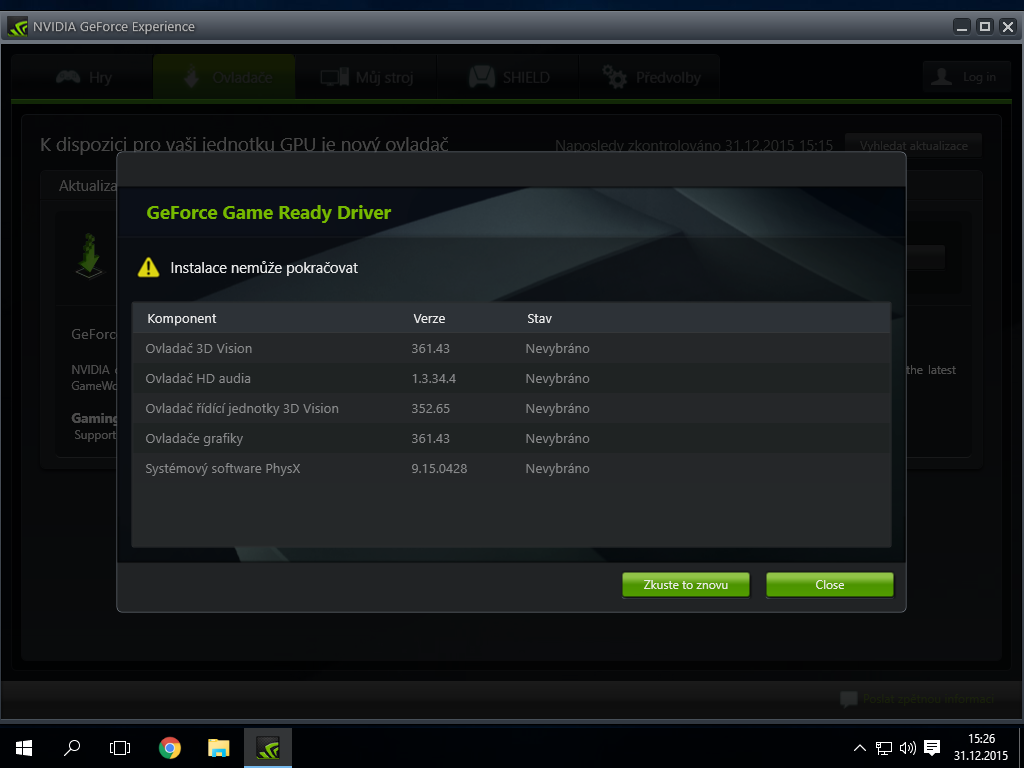This screenshot has width=1024, height=768.
Task: Click Vyhledat aktualizace button
Action: [913, 146]
